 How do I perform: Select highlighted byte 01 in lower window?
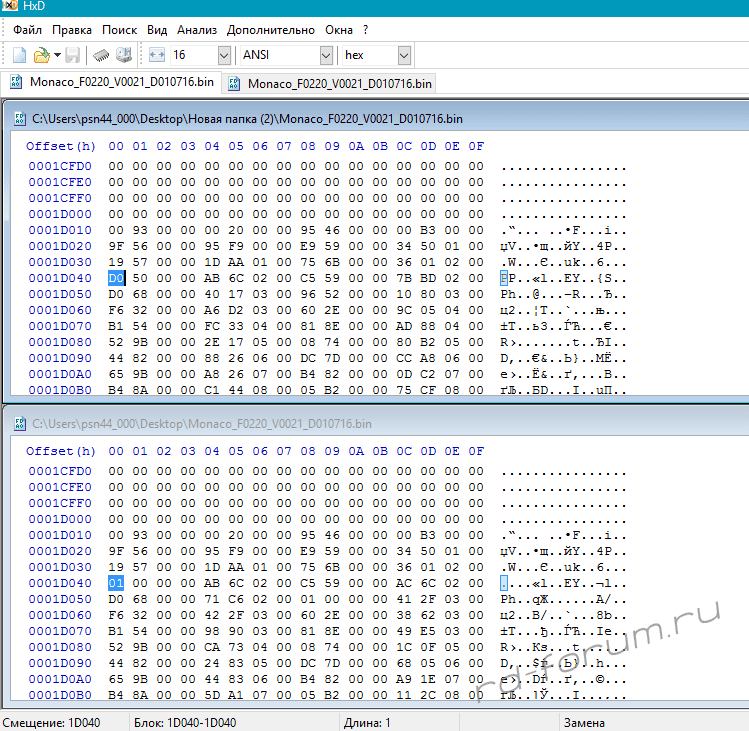click(x=116, y=583)
